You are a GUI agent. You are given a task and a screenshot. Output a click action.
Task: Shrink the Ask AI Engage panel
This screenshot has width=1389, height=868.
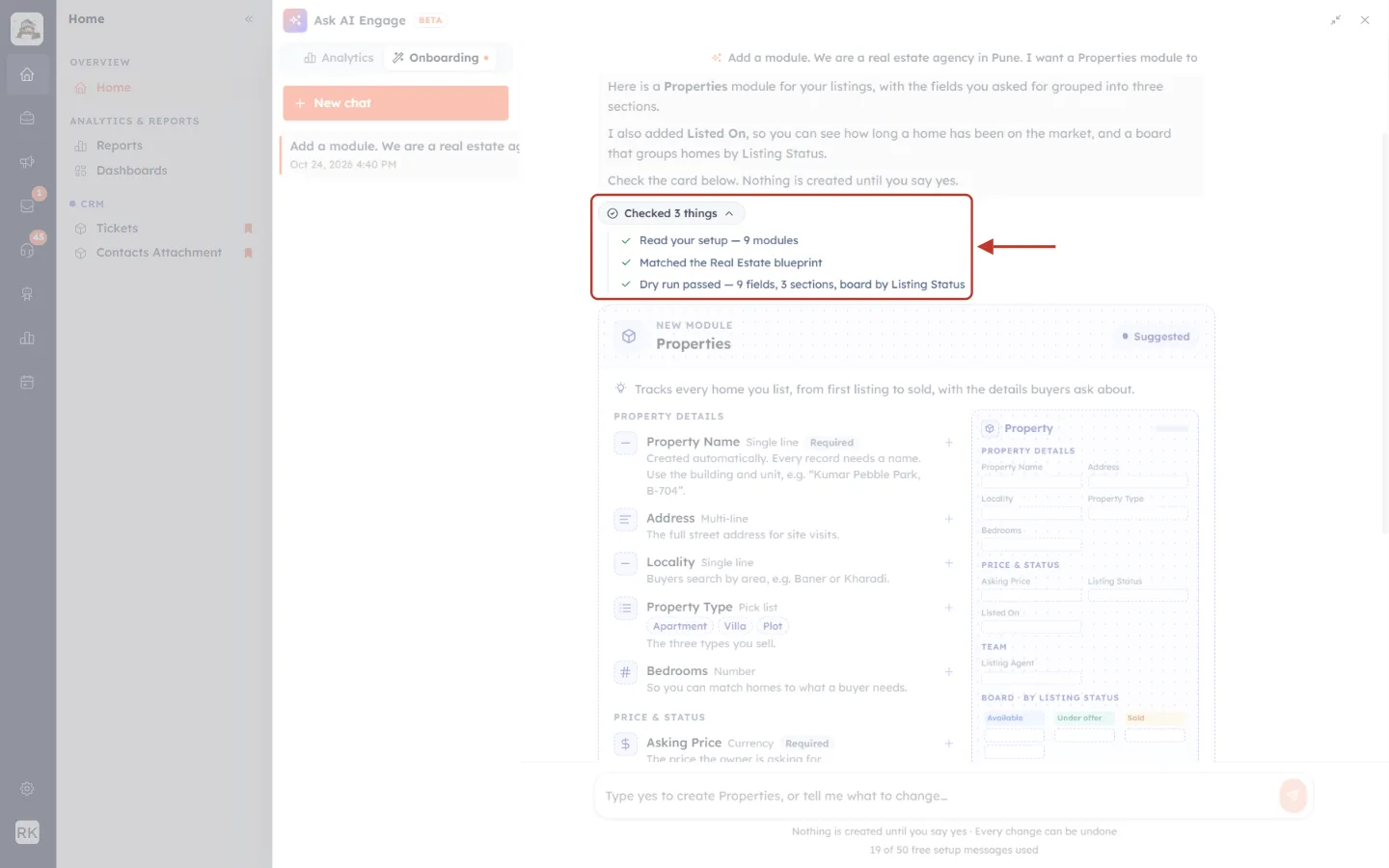[x=1336, y=20]
